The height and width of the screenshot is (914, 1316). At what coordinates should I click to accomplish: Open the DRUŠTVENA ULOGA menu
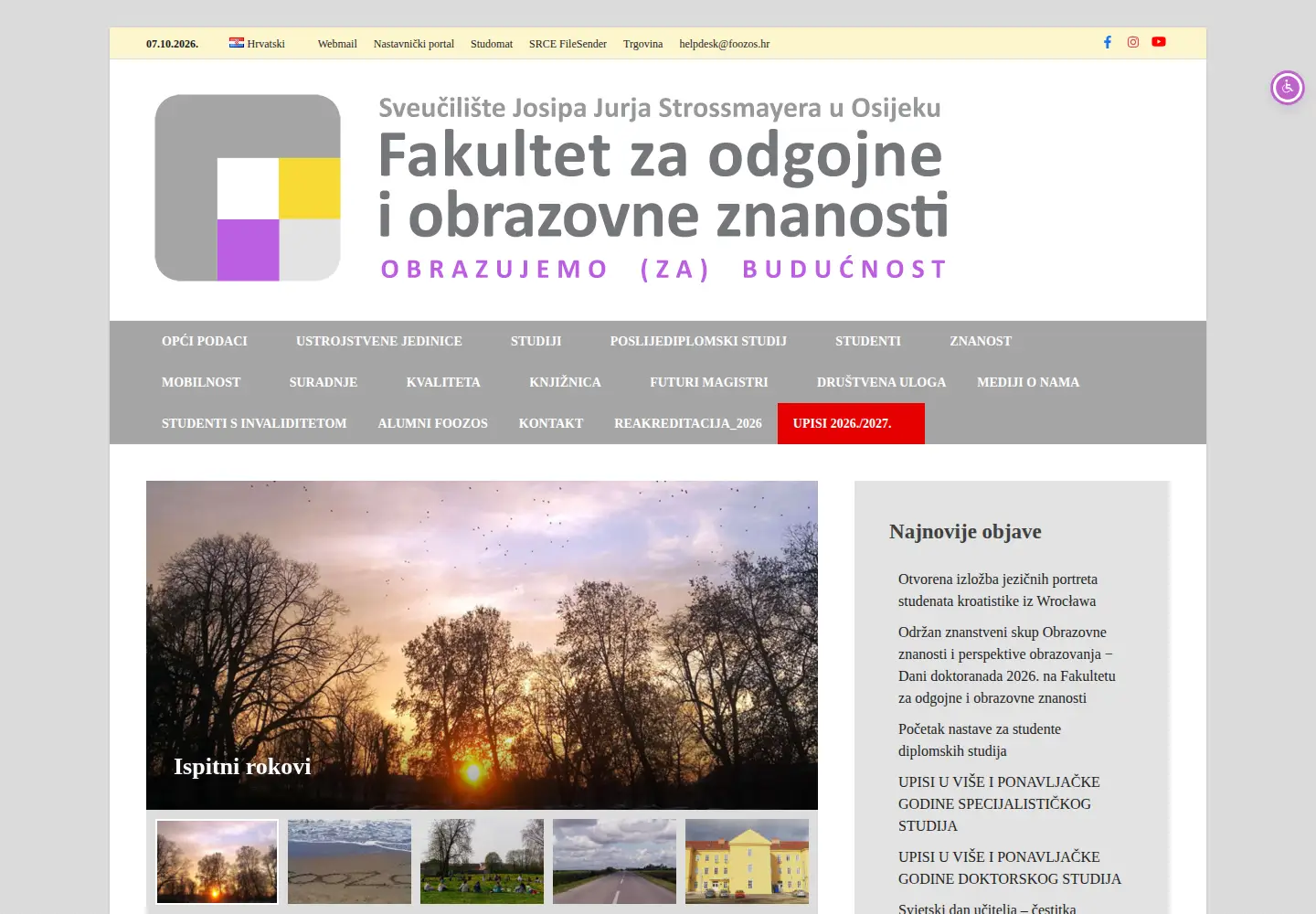point(882,382)
